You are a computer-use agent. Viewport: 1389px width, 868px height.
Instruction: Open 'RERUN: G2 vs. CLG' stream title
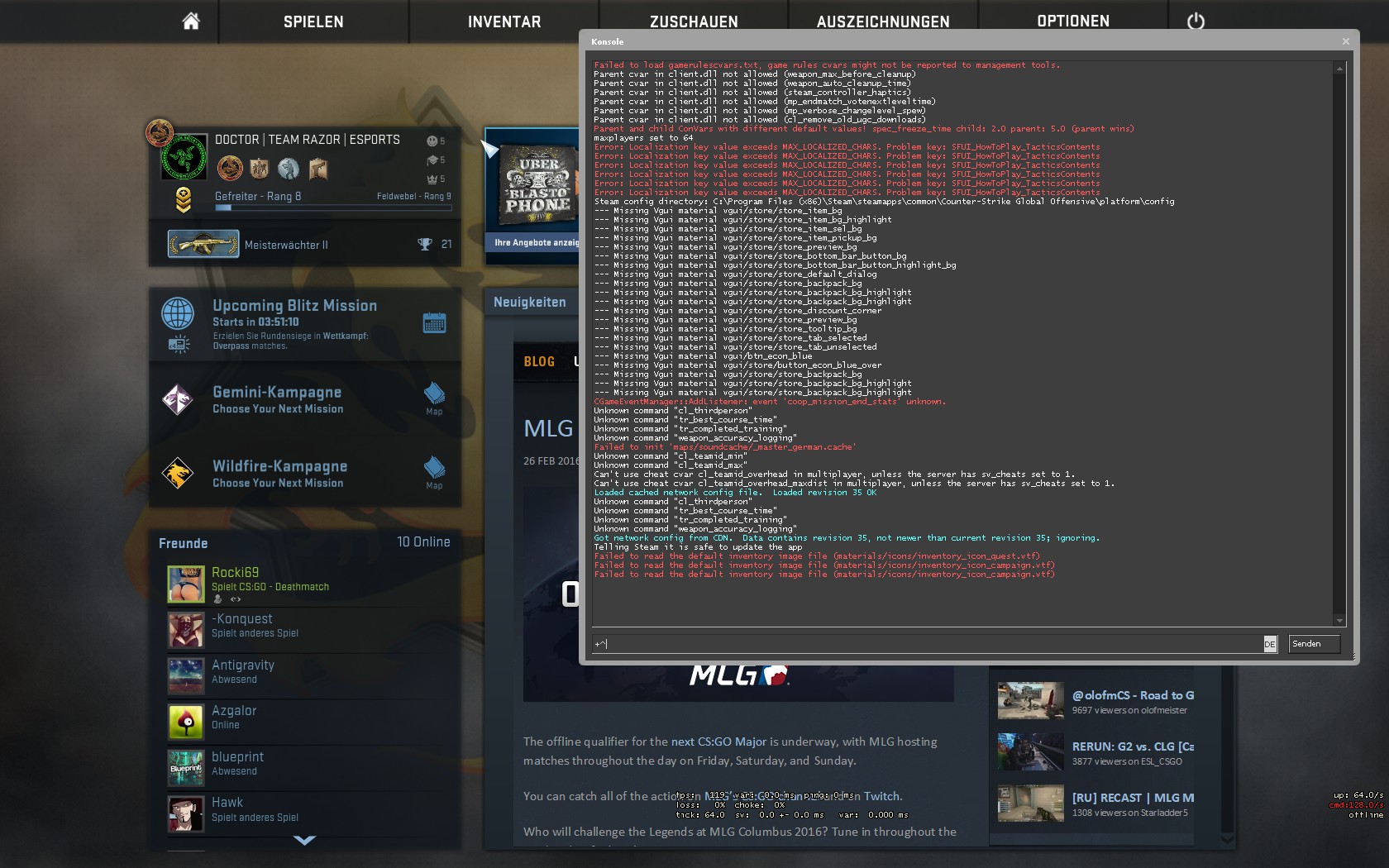pyautogui.click(x=1133, y=746)
